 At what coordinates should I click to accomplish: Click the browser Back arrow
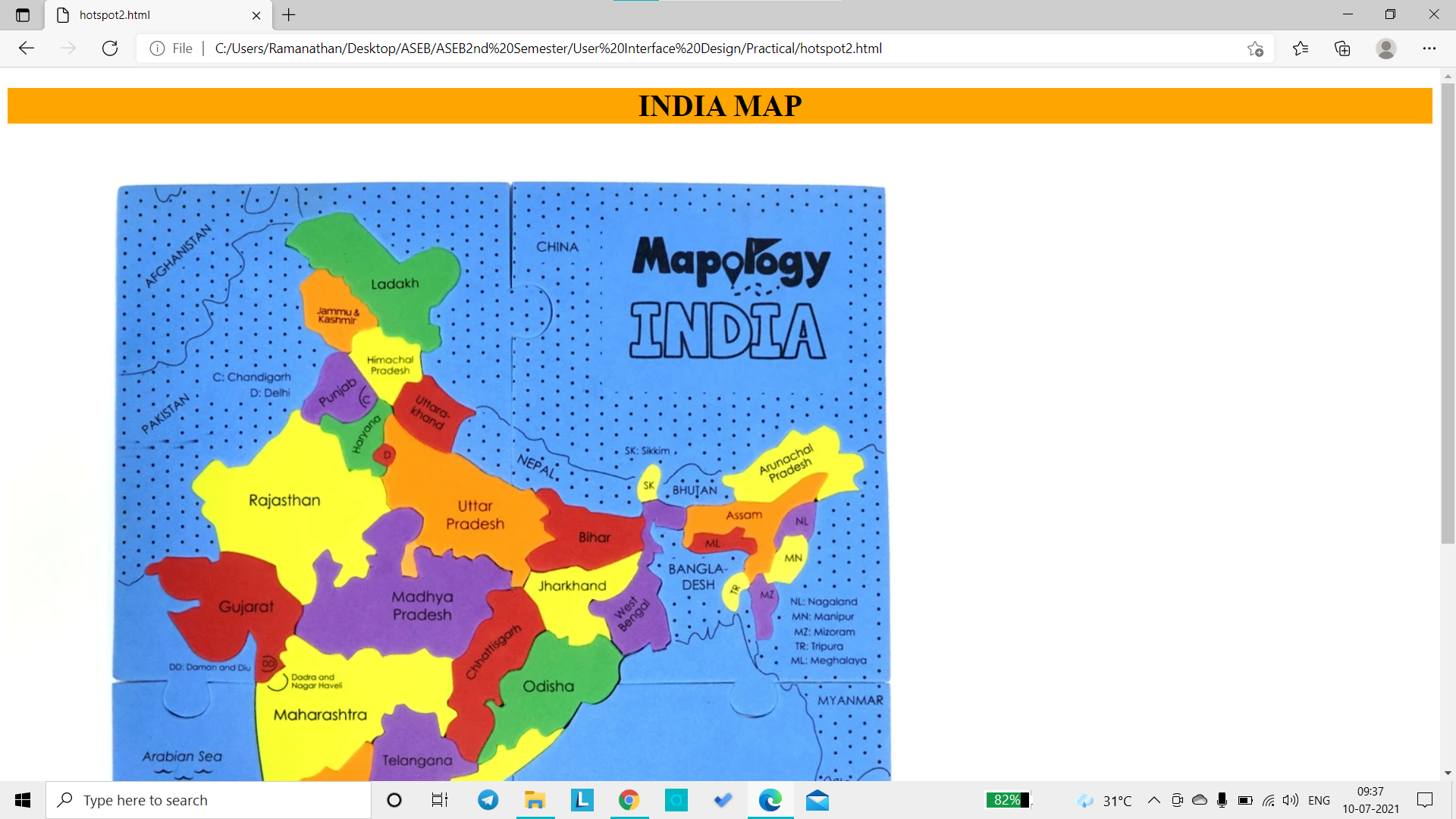coord(27,49)
